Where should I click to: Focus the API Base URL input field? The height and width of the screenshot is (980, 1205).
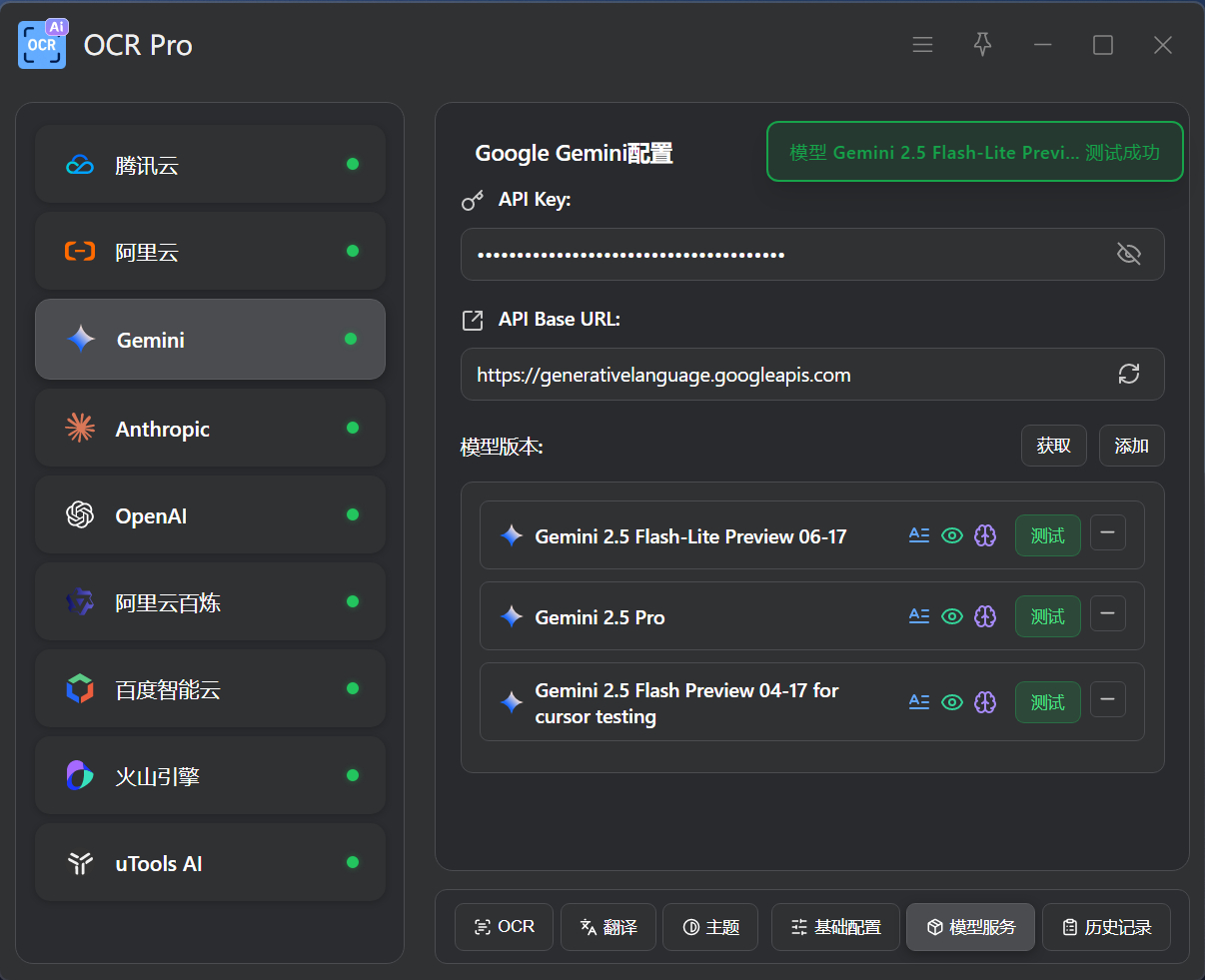812,374
